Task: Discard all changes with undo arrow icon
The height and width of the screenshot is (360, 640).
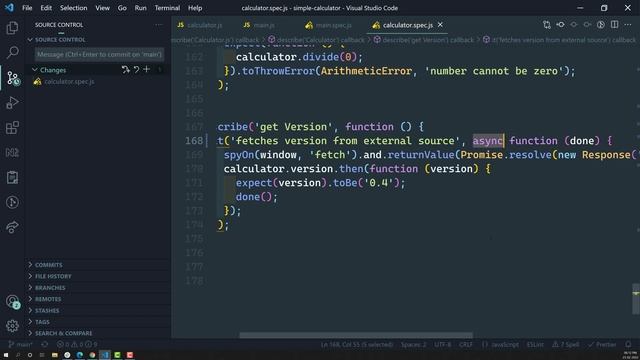Action: (136, 70)
